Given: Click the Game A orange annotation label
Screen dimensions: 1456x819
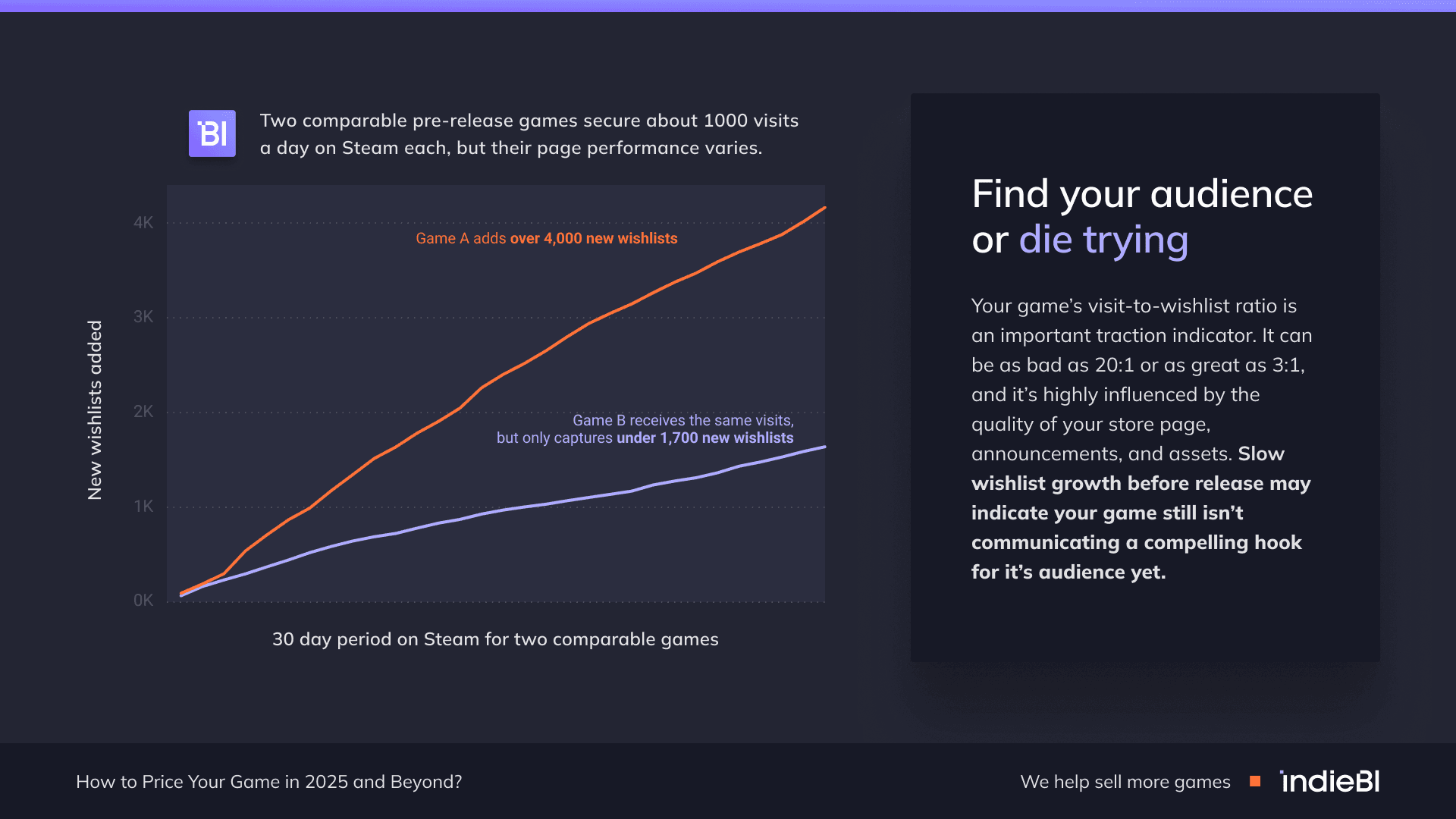Looking at the screenshot, I should (x=546, y=238).
